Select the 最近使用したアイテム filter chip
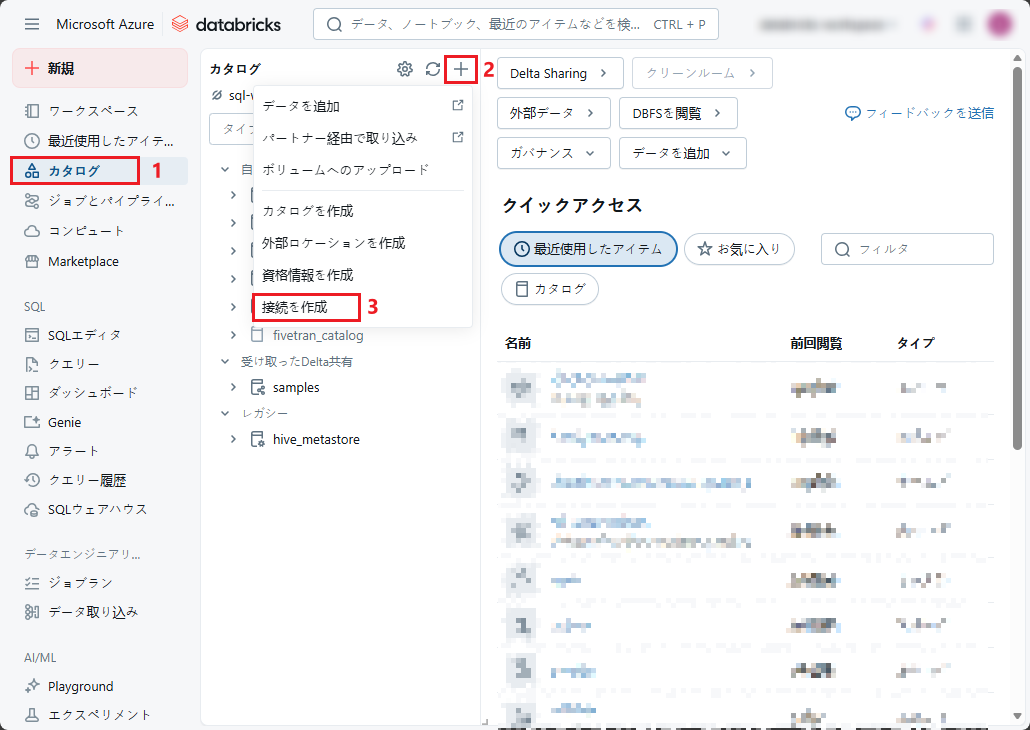The width and height of the screenshot is (1030, 730). click(x=588, y=249)
